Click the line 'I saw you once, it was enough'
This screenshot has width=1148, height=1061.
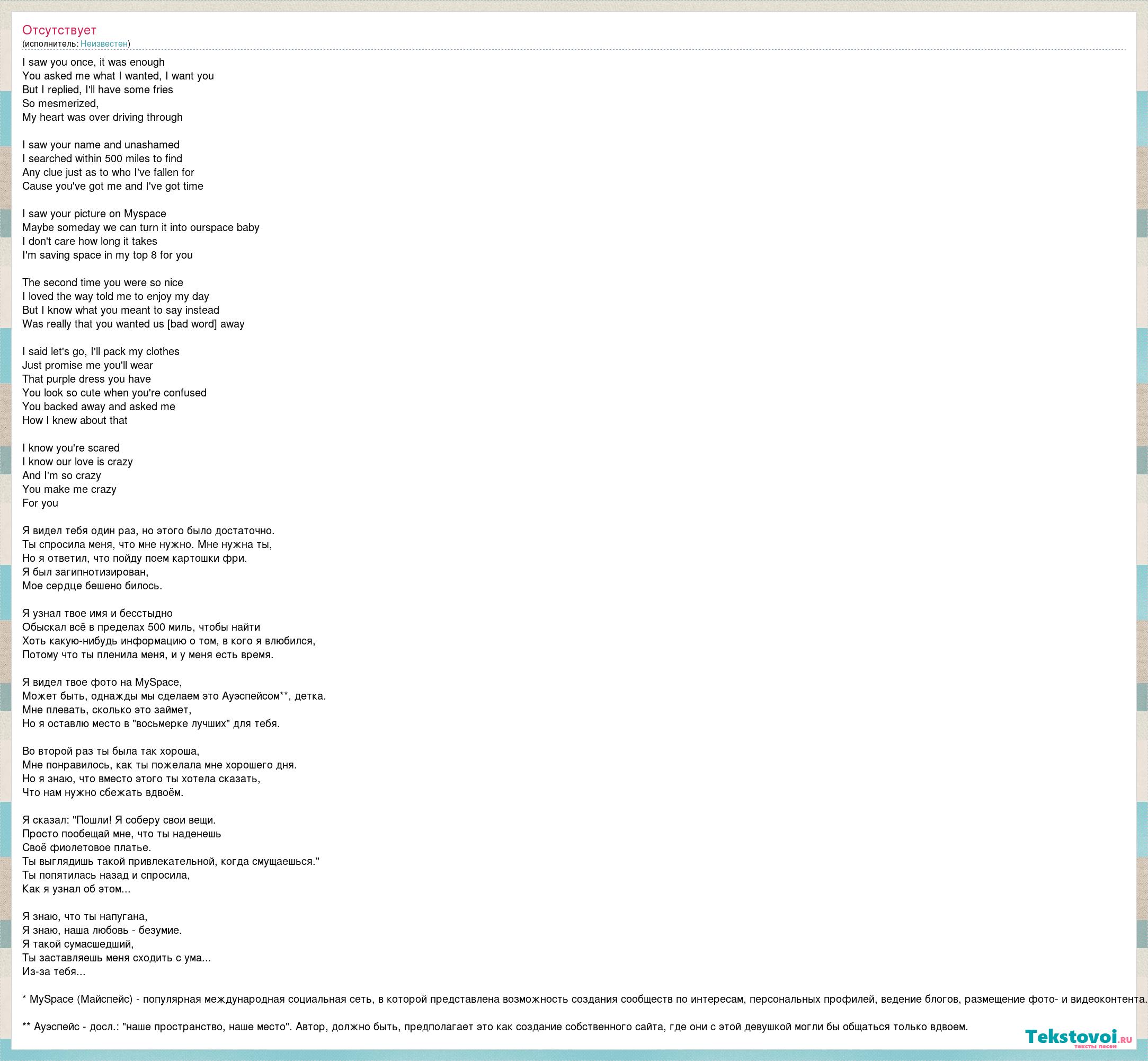coord(94,62)
